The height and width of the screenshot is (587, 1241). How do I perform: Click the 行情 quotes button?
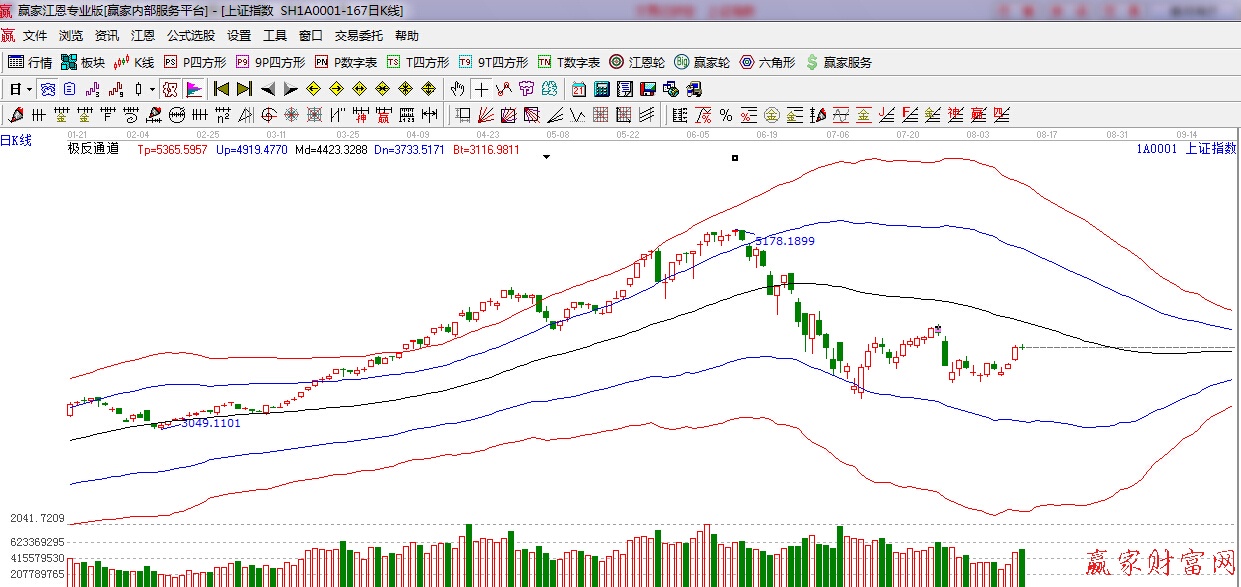30,62
